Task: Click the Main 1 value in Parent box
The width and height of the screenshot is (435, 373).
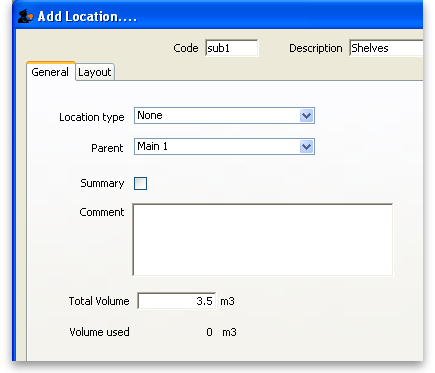Action: (x=153, y=146)
